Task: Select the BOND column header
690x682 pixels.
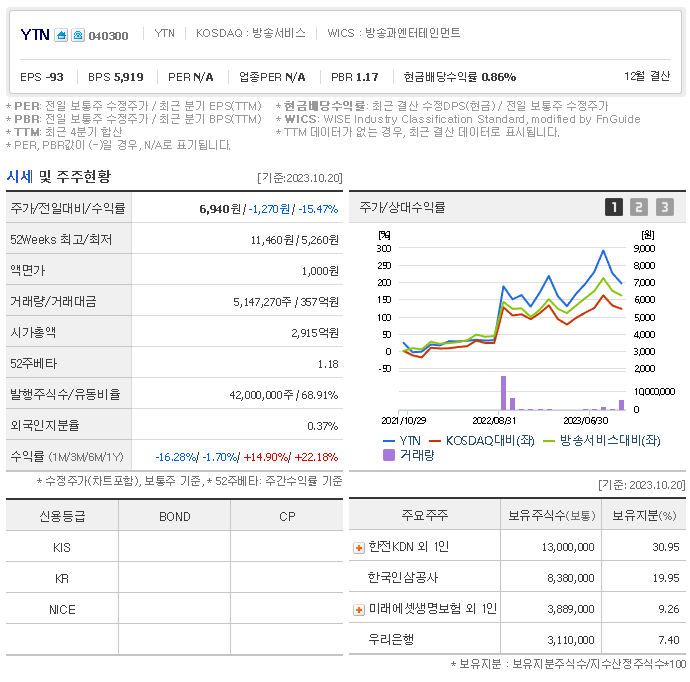Action: (x=175, y=517)
